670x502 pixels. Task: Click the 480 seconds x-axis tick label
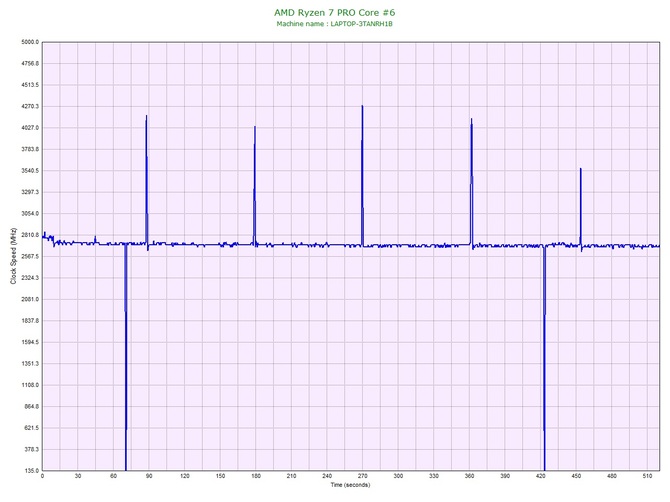tap(612, 476)
